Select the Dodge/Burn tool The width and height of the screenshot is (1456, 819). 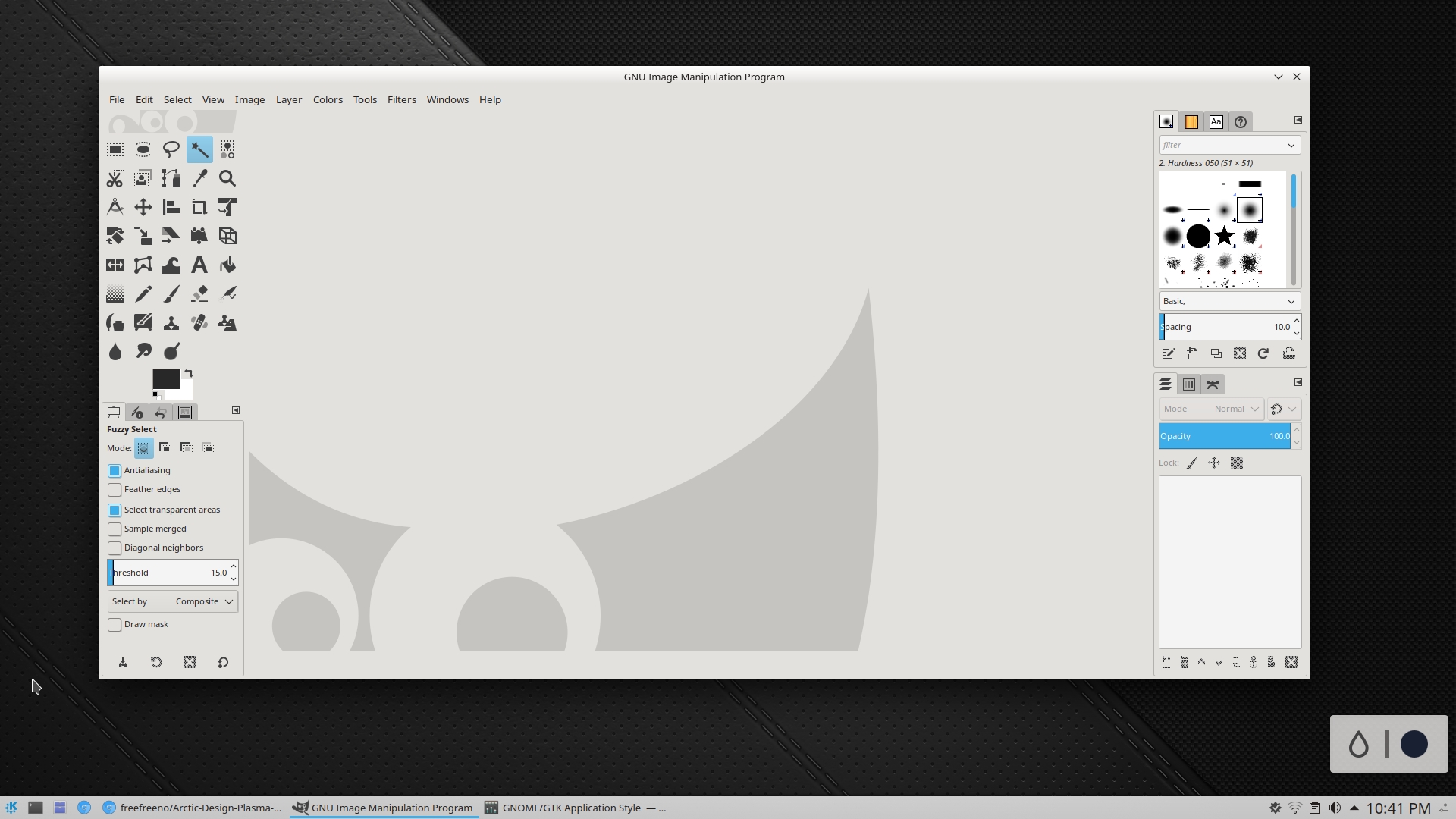pyautogui.click(x=171, y=351)
